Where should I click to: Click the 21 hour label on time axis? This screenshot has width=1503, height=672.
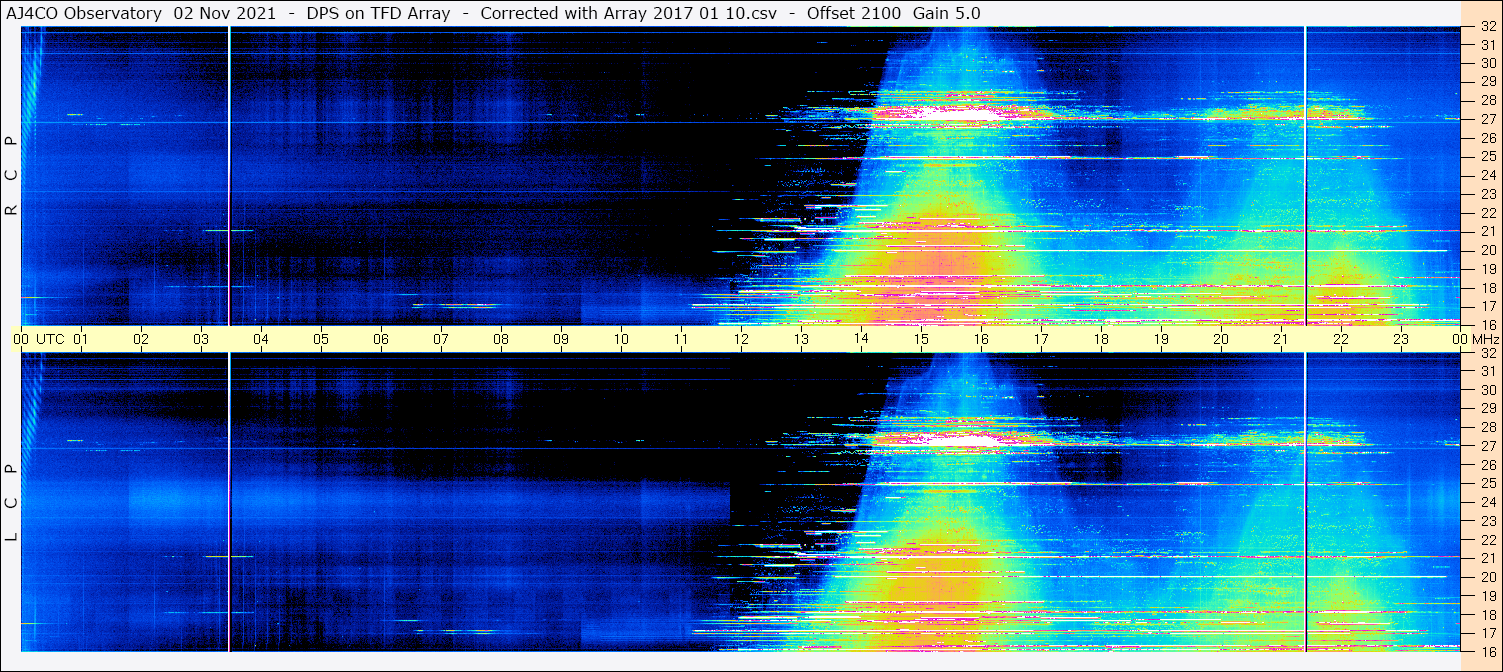coord(1280,339)
